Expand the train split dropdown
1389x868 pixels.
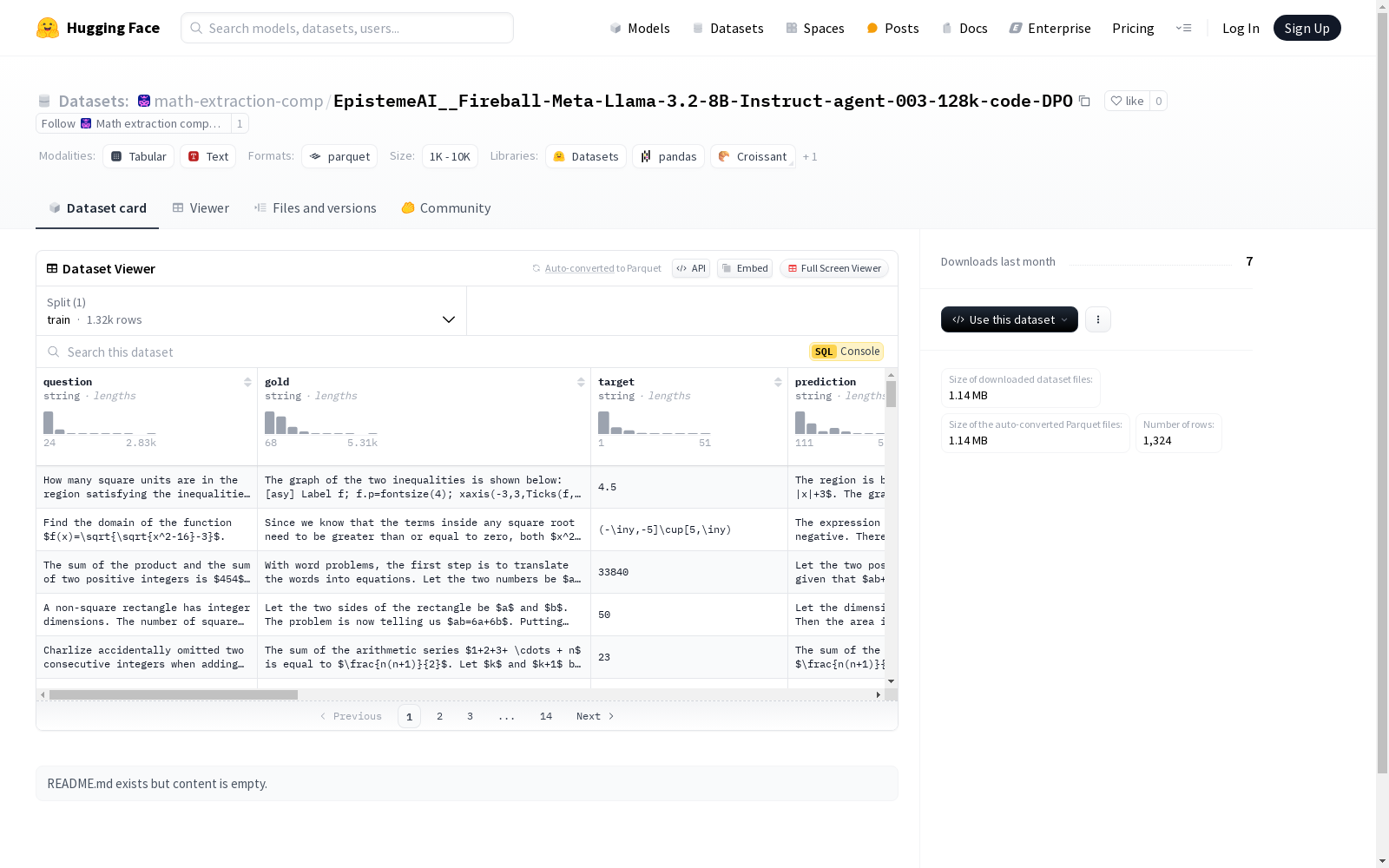coord(252,311)
